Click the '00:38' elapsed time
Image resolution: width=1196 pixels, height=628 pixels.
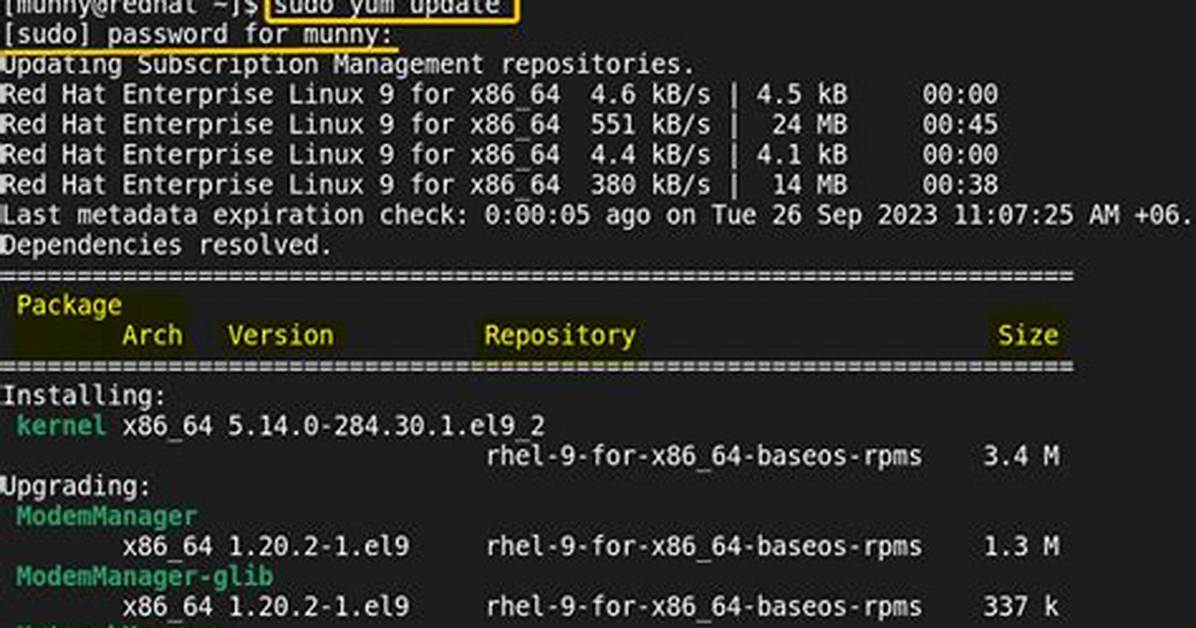click(x=960, y=185)
